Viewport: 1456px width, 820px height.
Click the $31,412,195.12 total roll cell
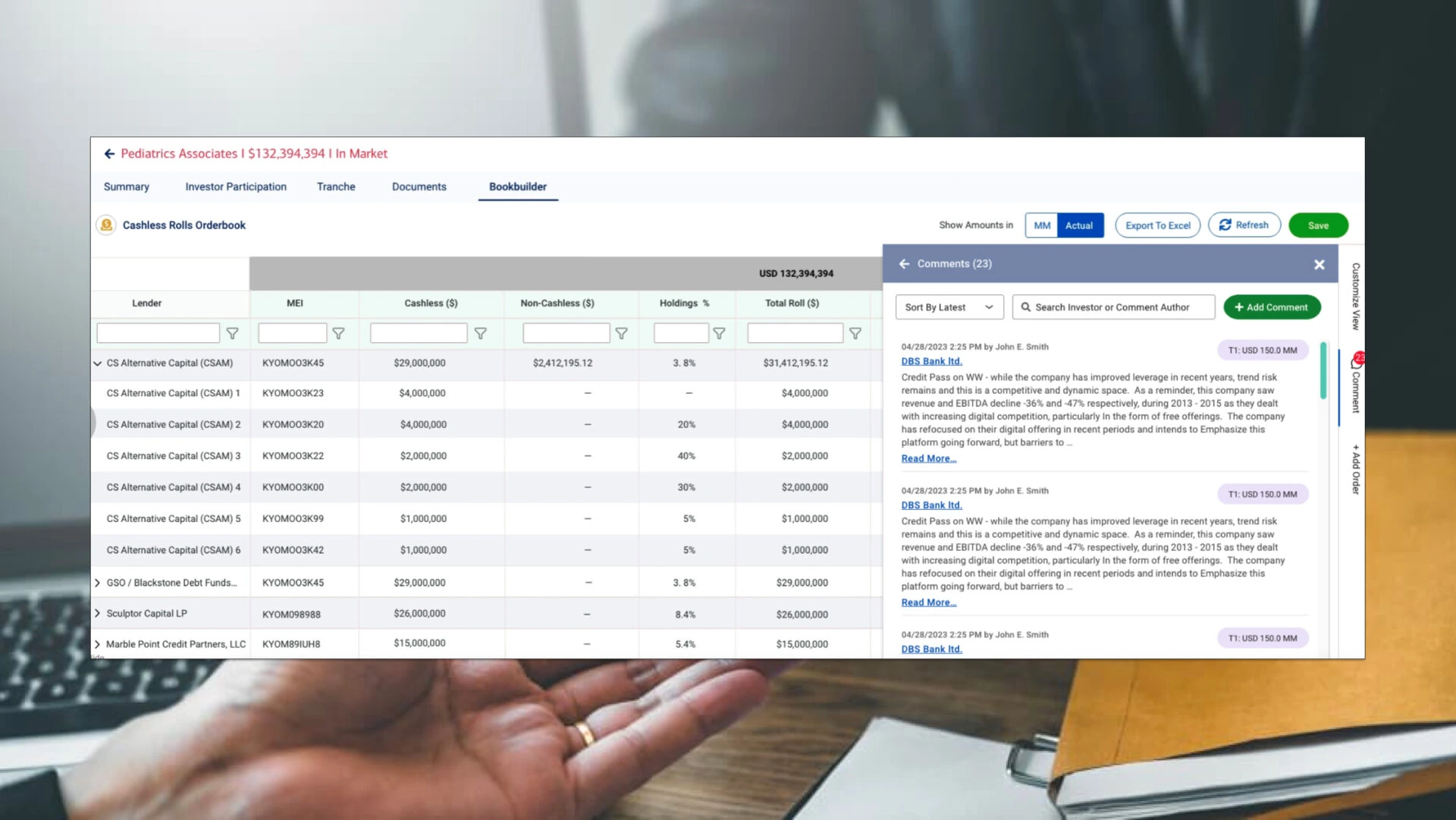[795, 363]
